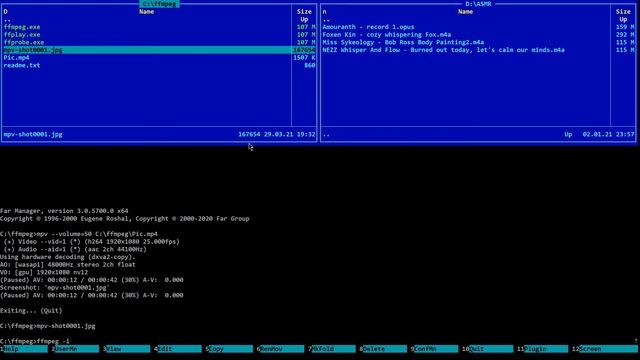Click the 'Screenshot: mpv-shot0001.jpg' output line
Screen dimensions: 640x360
(x=55, y=288)
